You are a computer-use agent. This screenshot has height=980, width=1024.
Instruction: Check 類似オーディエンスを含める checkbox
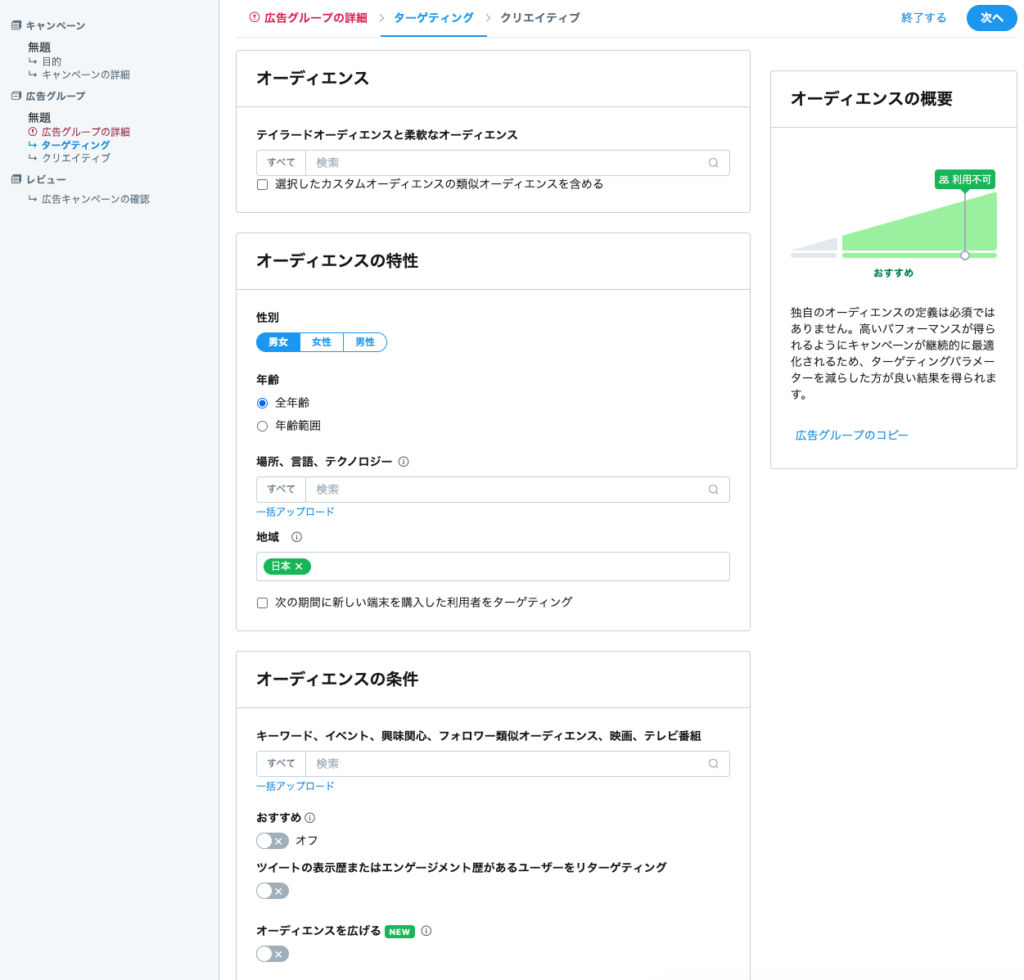point(262,185)
